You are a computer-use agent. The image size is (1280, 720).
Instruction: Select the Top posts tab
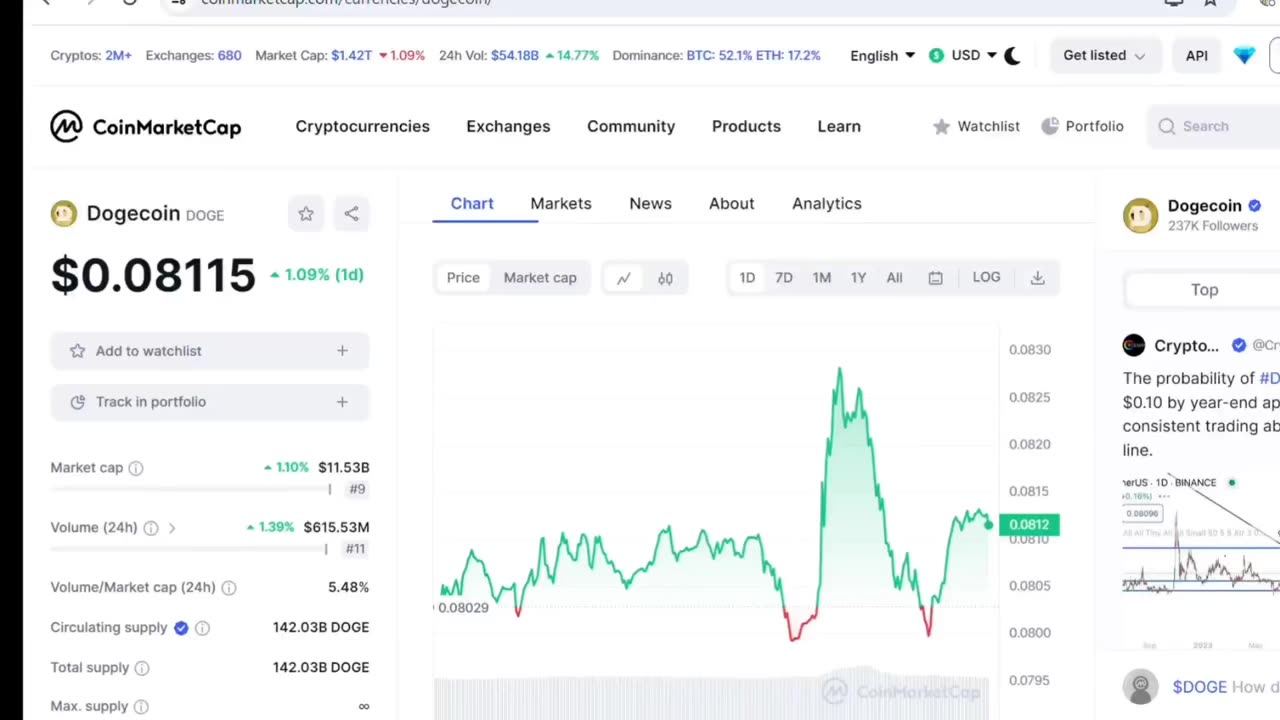tap(1204, 290)
